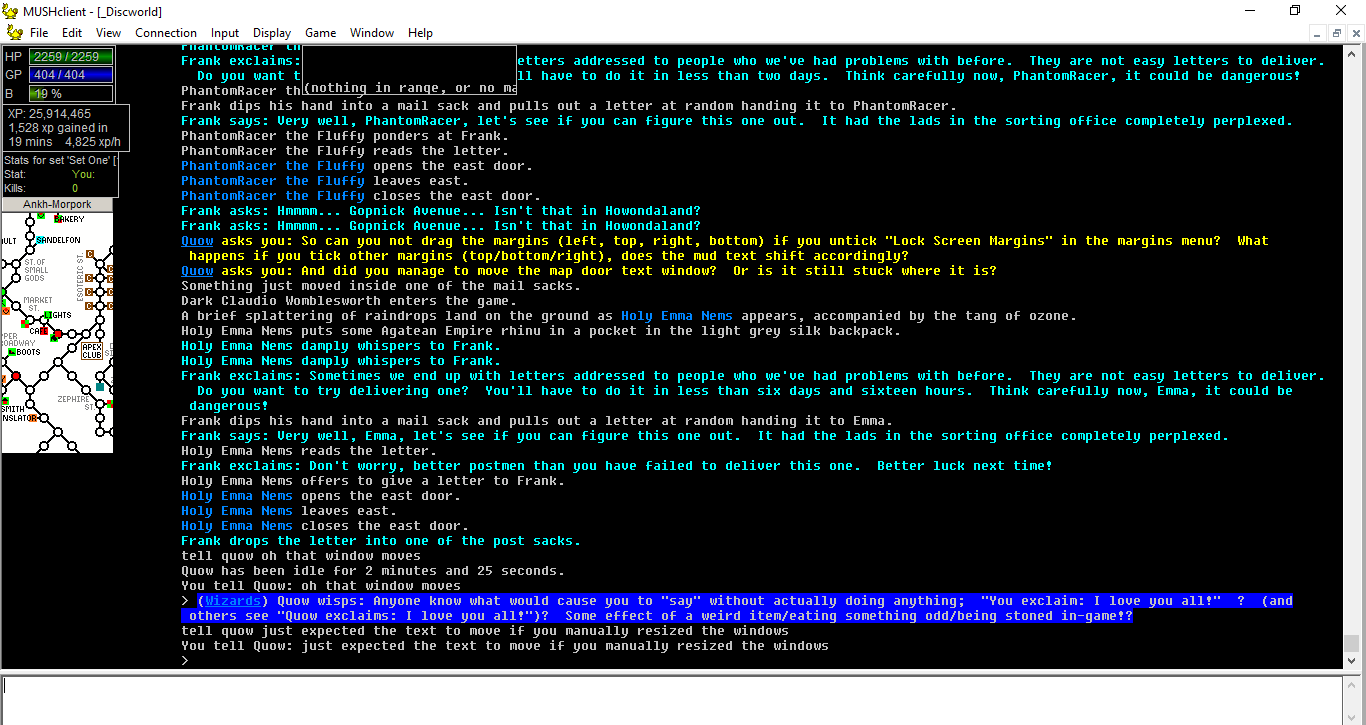The width and height of the screenshot is (1366, 725).
Task: Select the teal square marker near Zephire St.
Action: [x=99, y=387]
